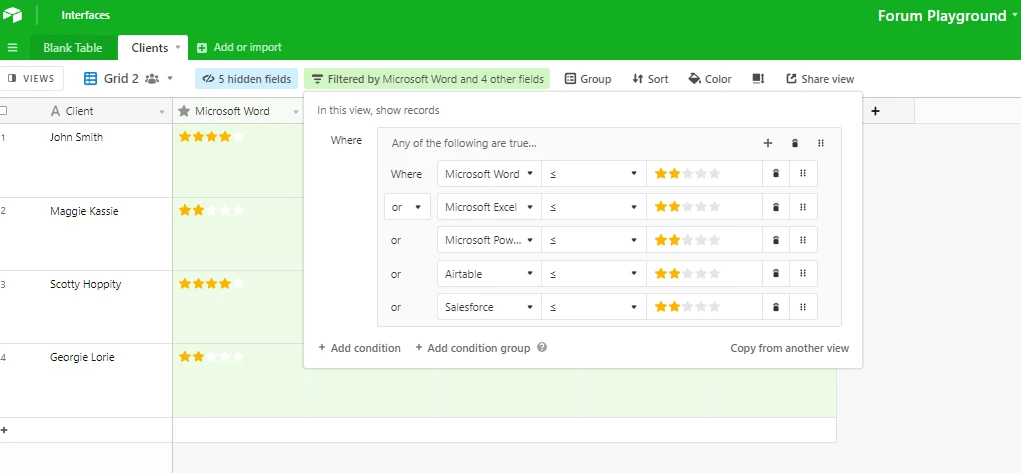Image resolution: width=1021 pixels, height=473 pixels.
Task: Click Add condition group
Action: (473, 348)
